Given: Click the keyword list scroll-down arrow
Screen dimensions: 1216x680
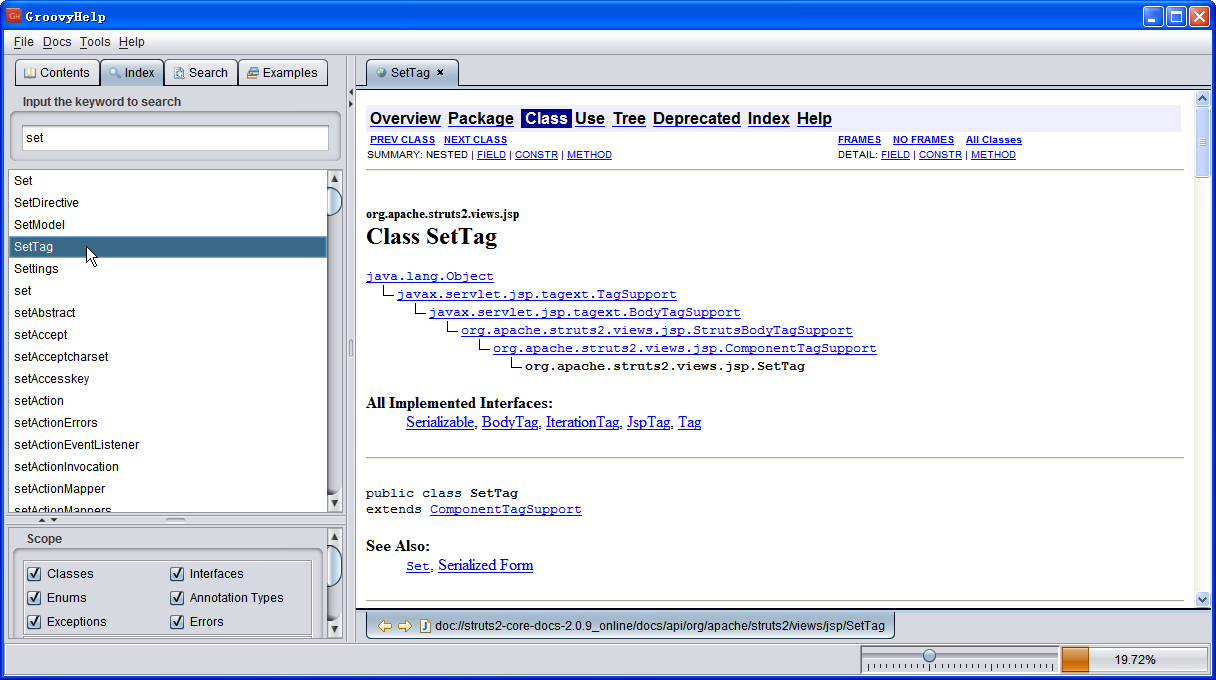Looking at the screenshot, I should click(x=335, y=503).
